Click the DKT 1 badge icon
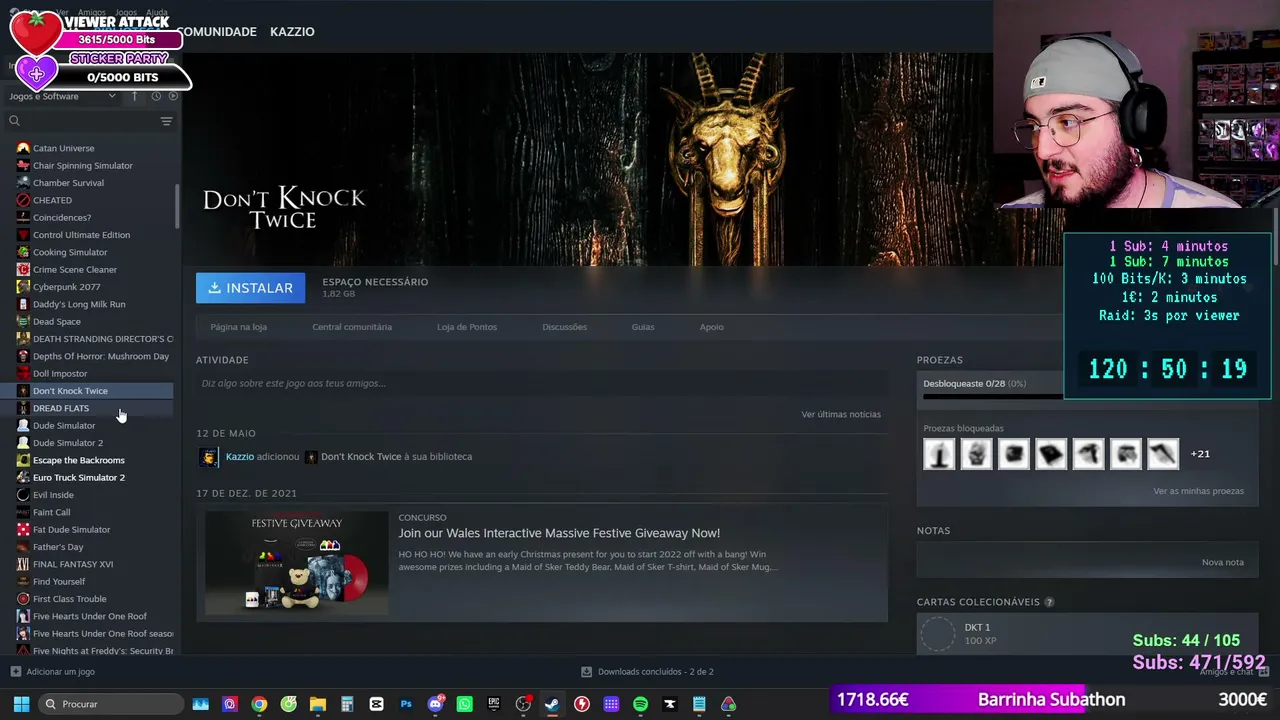 (938, 634)
